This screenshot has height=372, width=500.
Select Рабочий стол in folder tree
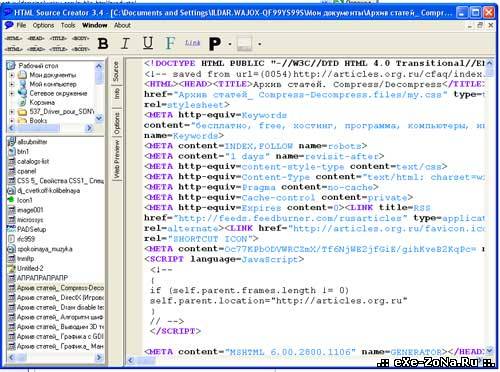pos(38,66)
